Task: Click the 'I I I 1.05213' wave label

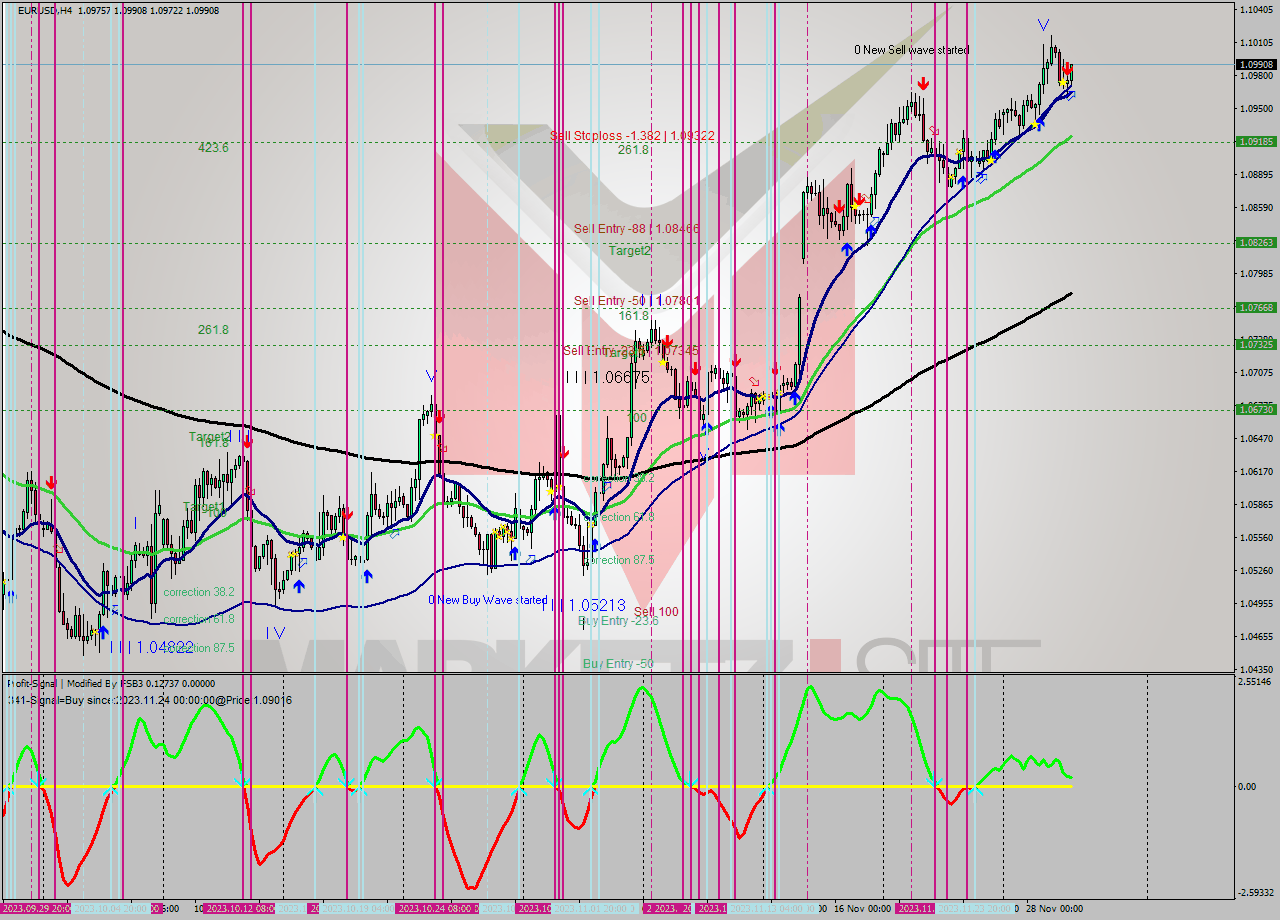Action: pyautogui.click(x=584, y=605)
